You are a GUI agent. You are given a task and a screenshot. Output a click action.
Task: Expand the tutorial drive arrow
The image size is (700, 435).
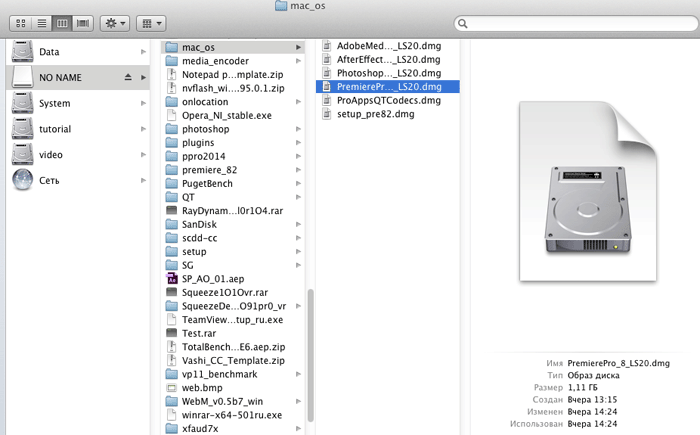(x=143, y=129)
